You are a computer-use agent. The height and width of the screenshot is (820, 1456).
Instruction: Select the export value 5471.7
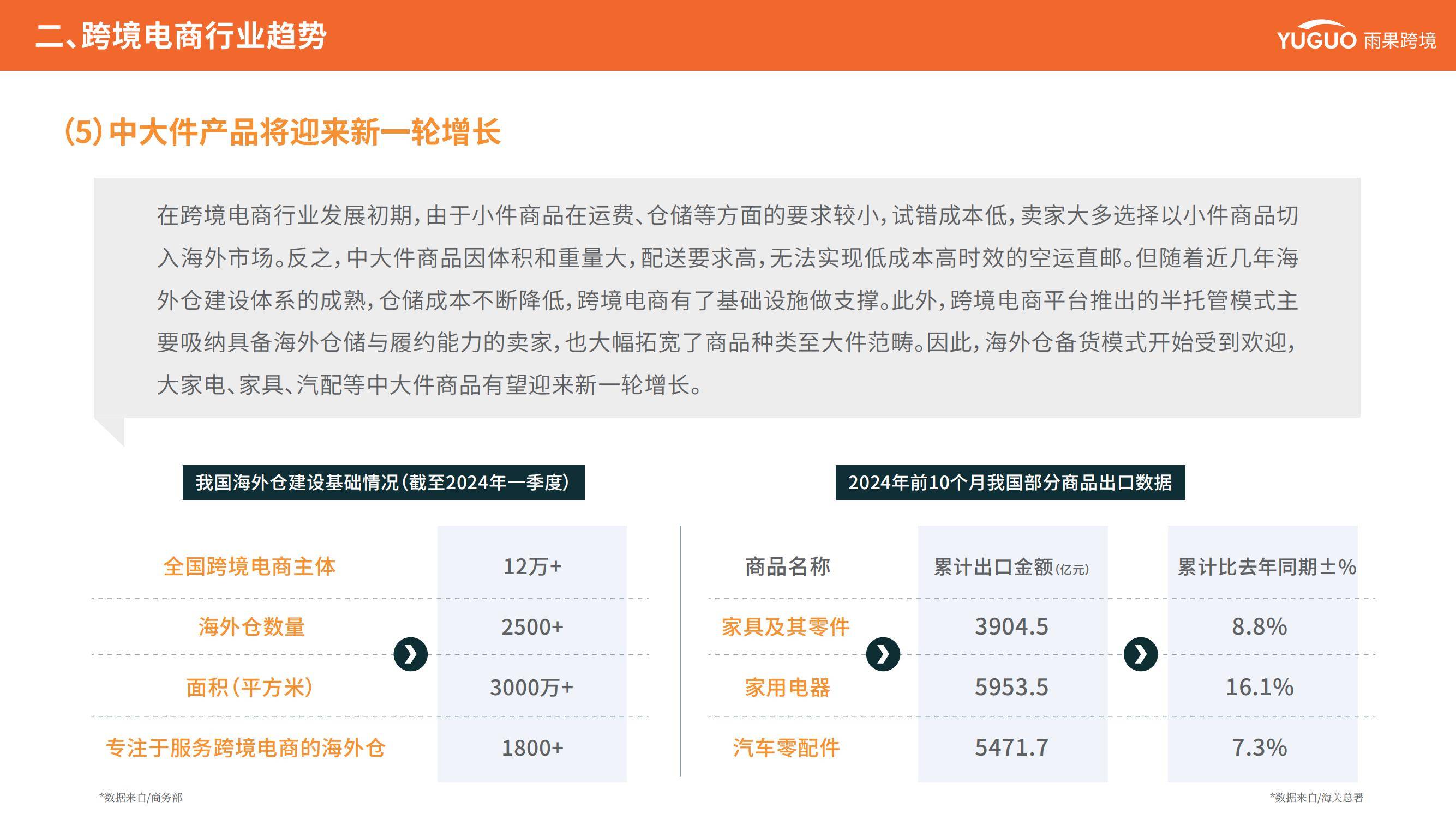click(1012, 747)
